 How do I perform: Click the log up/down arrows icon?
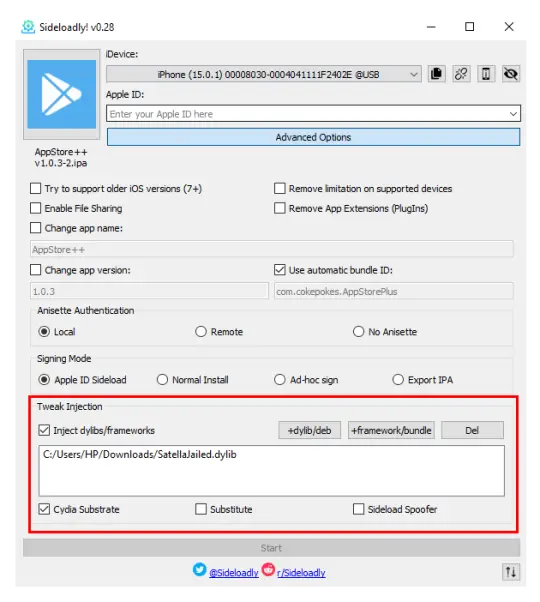pyautogui.click(x=511, y=572)
